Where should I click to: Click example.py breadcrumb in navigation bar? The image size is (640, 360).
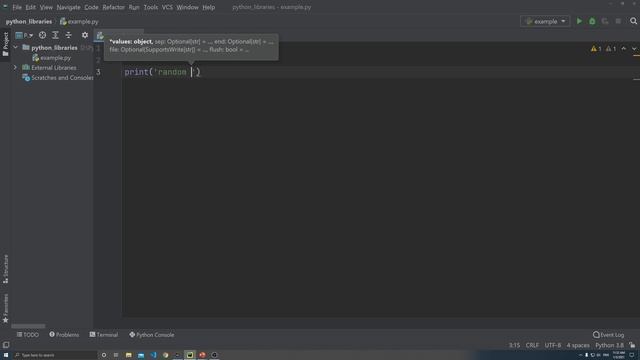point(79,22)
